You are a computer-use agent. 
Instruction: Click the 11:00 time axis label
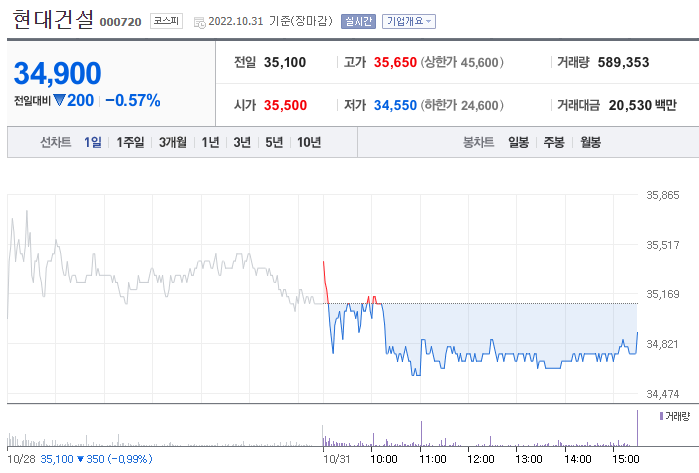(x=432, y=459)
